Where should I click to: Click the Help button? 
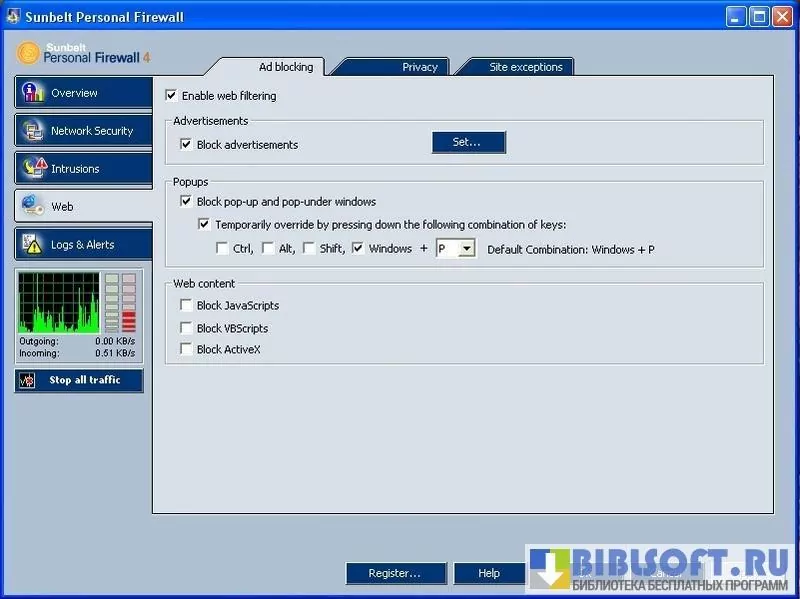489,573
